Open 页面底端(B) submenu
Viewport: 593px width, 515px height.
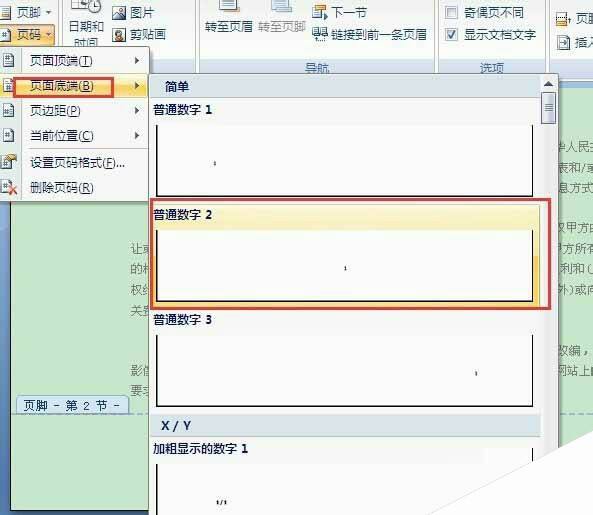tap(74, 86)
